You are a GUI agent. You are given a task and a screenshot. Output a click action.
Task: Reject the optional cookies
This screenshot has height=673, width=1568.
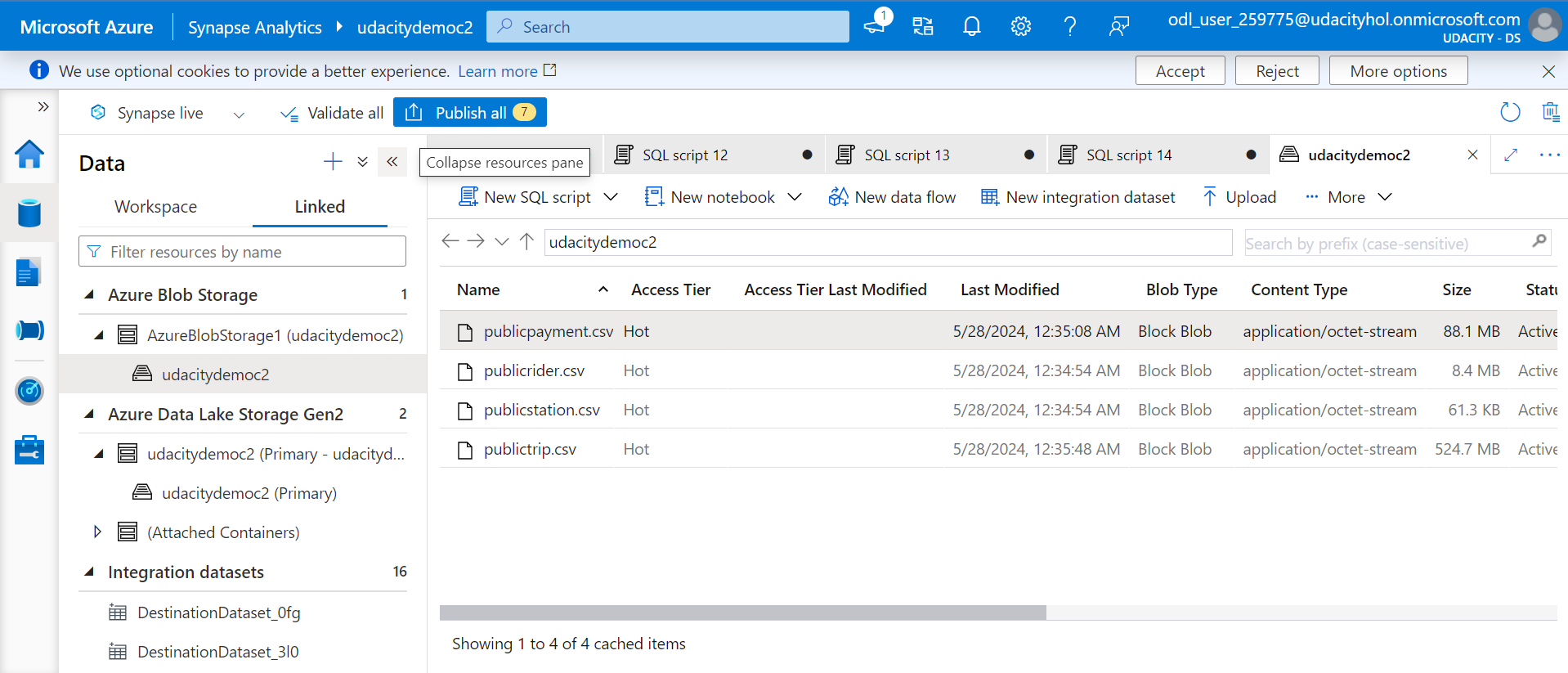pyautogui.click(x=1277, y=71)
